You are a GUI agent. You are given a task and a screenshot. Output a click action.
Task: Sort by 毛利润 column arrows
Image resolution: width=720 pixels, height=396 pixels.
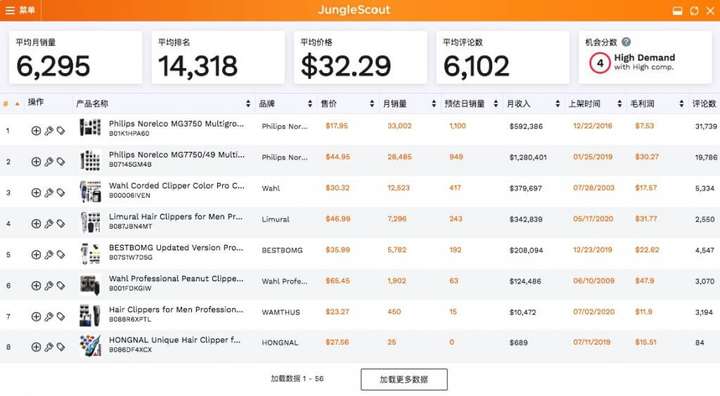681,104
